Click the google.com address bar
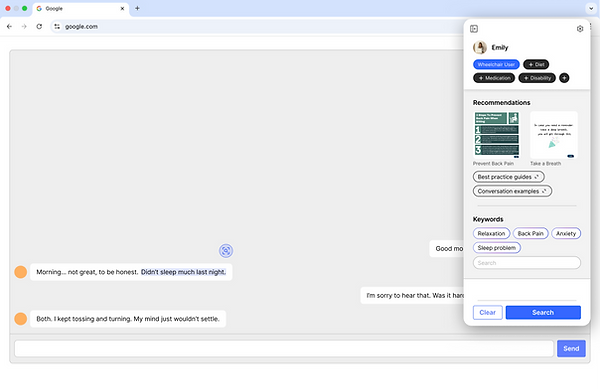Viewport: 600px width, 389px height. 256,26
